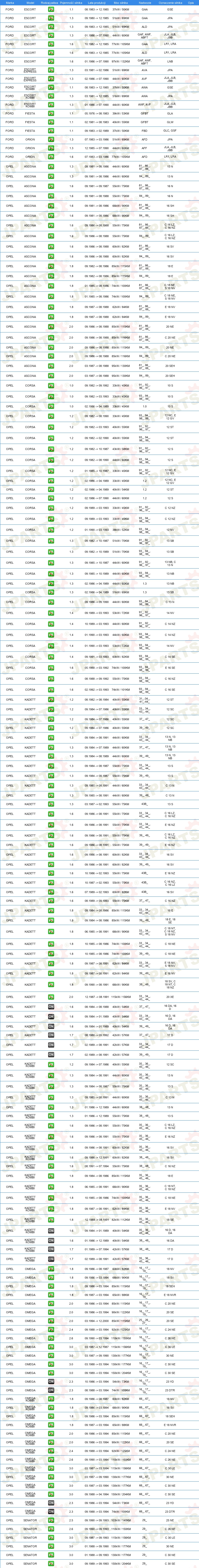This screenshot has height=1568, width=199.
Task: Click petrol fuel icon in Ford Escort GSE row
Action: pyautogui.click(x=51, y=10)
